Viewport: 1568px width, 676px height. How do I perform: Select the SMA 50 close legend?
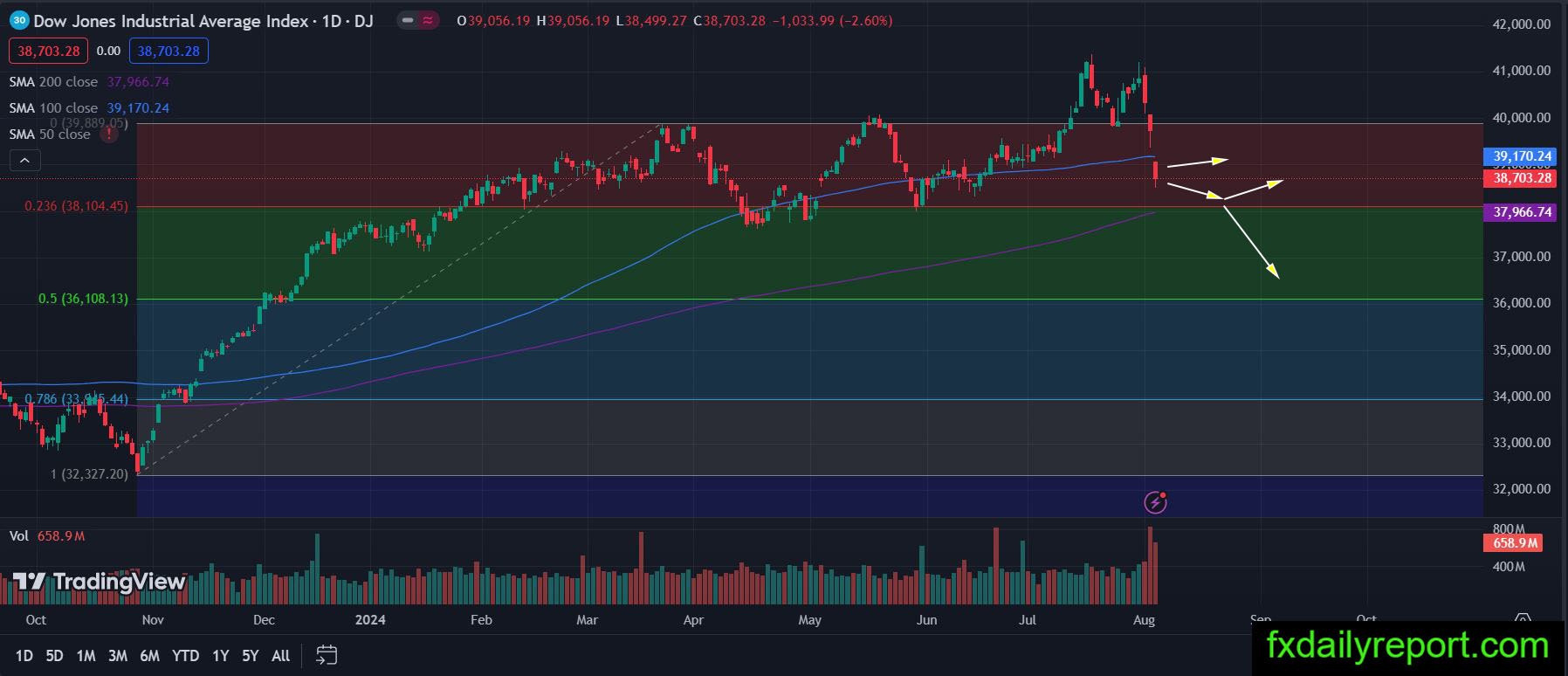pos(50,134)
